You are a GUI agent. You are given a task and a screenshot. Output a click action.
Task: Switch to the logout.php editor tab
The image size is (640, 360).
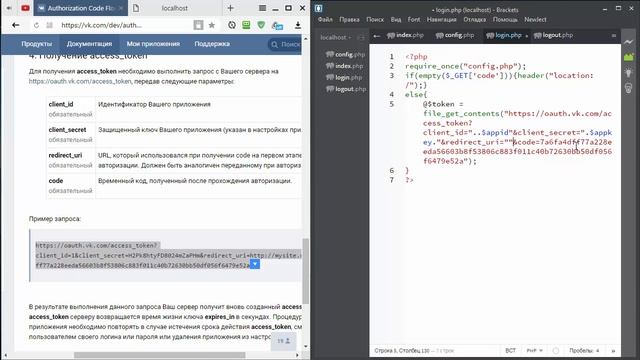click(x=553, y=36)
